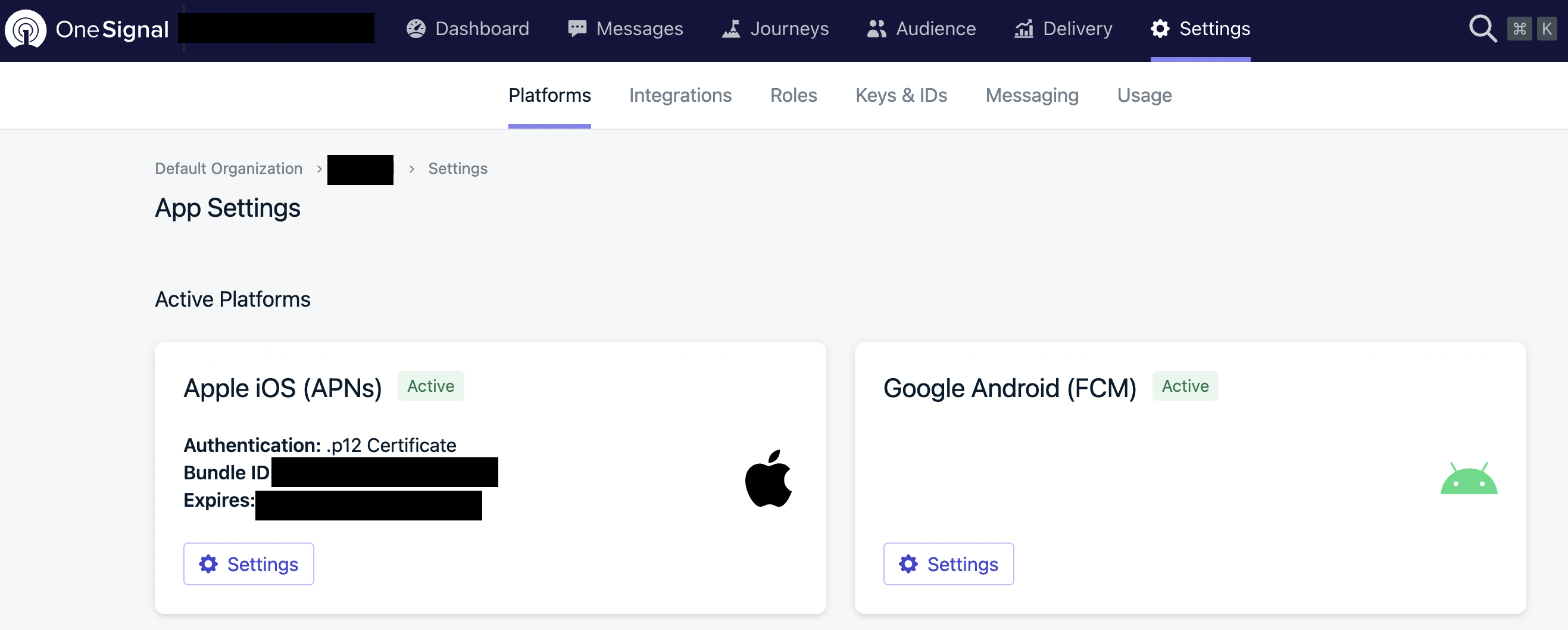Screen dimensions: 1568x630
Task: Click the Settings breadcrumb link
Action: pyautogui.click(x=458, y=169)
